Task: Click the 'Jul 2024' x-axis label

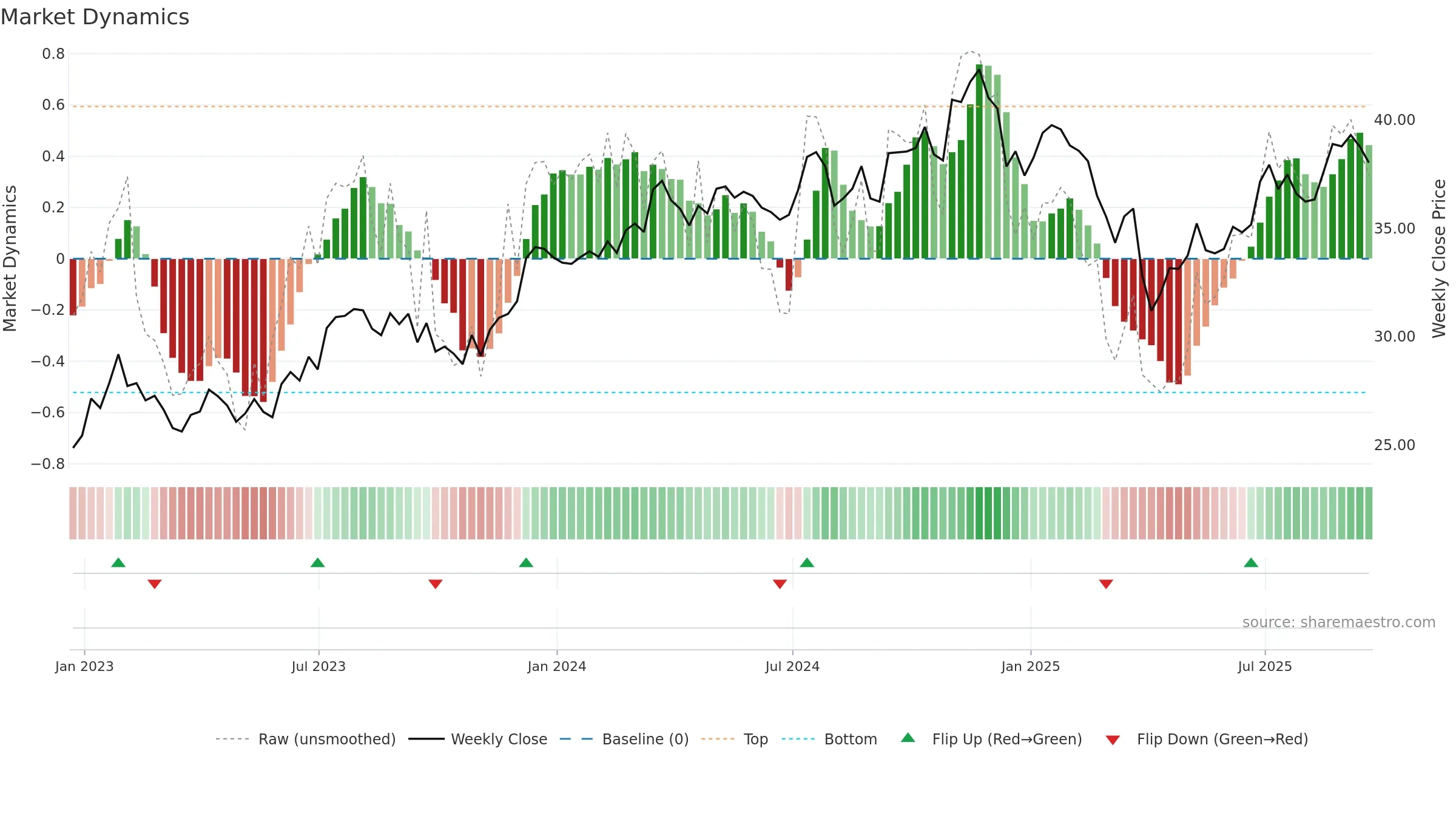Action: (792, 666)
